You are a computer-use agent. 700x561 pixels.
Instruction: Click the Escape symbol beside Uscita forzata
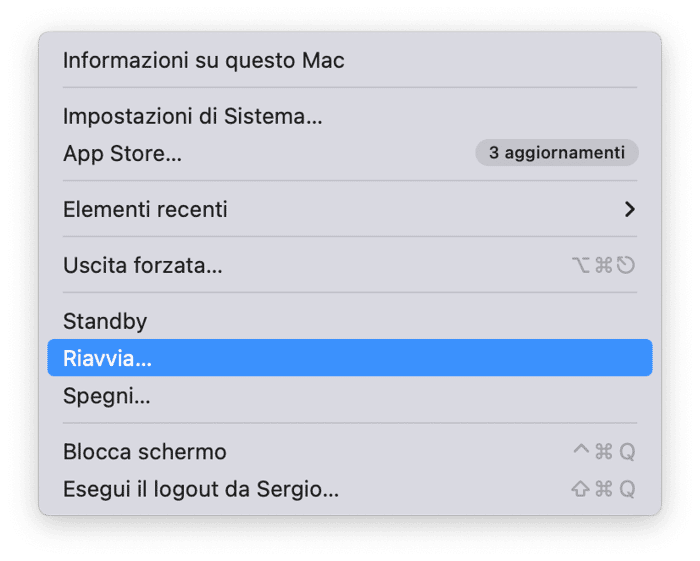click(625, 265)
